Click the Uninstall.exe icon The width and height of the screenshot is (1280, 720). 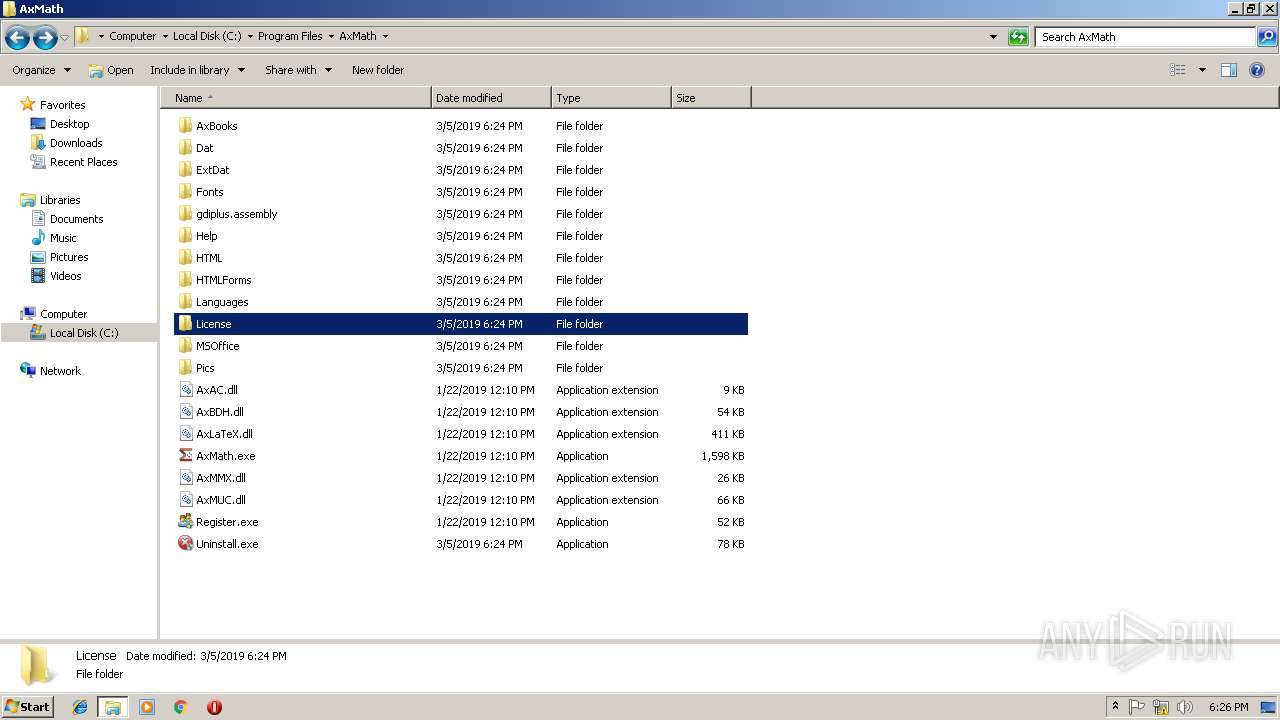pyautogui.click(x=185, y=544)
